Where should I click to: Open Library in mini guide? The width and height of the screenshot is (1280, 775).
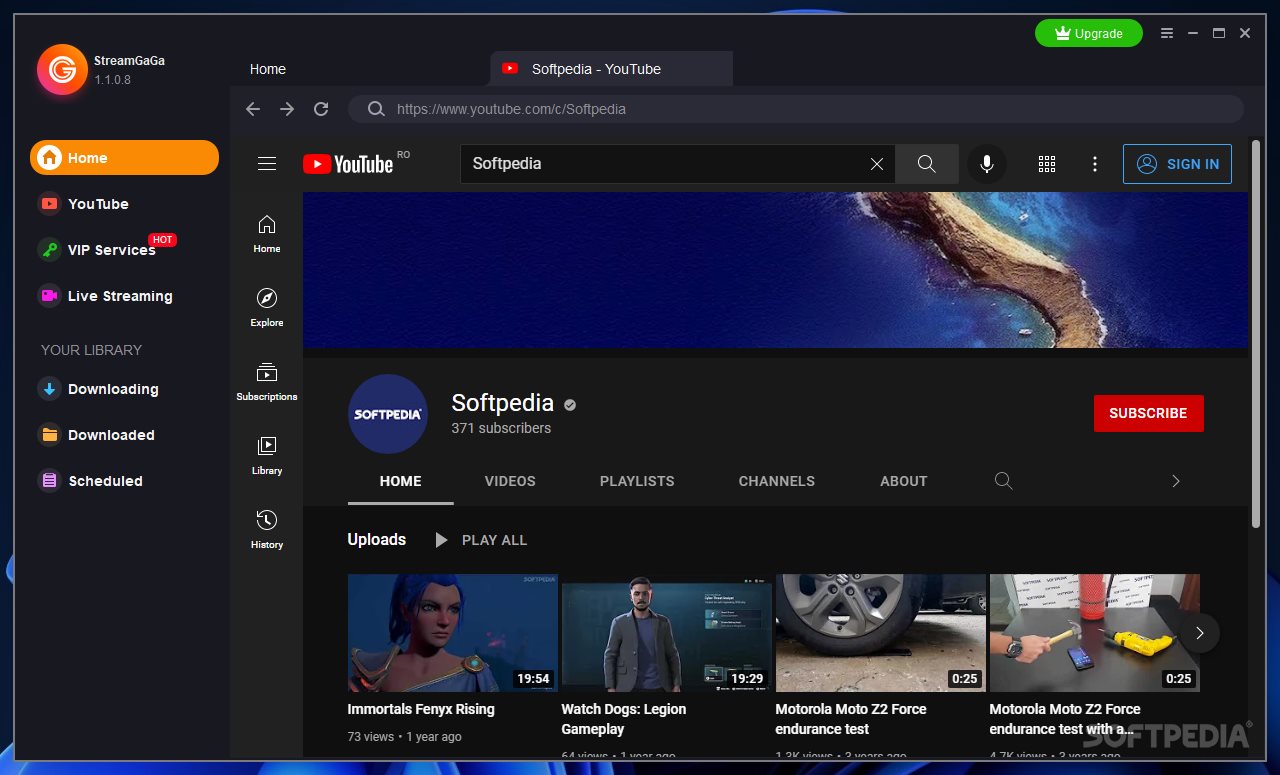[x=267, y=456]
